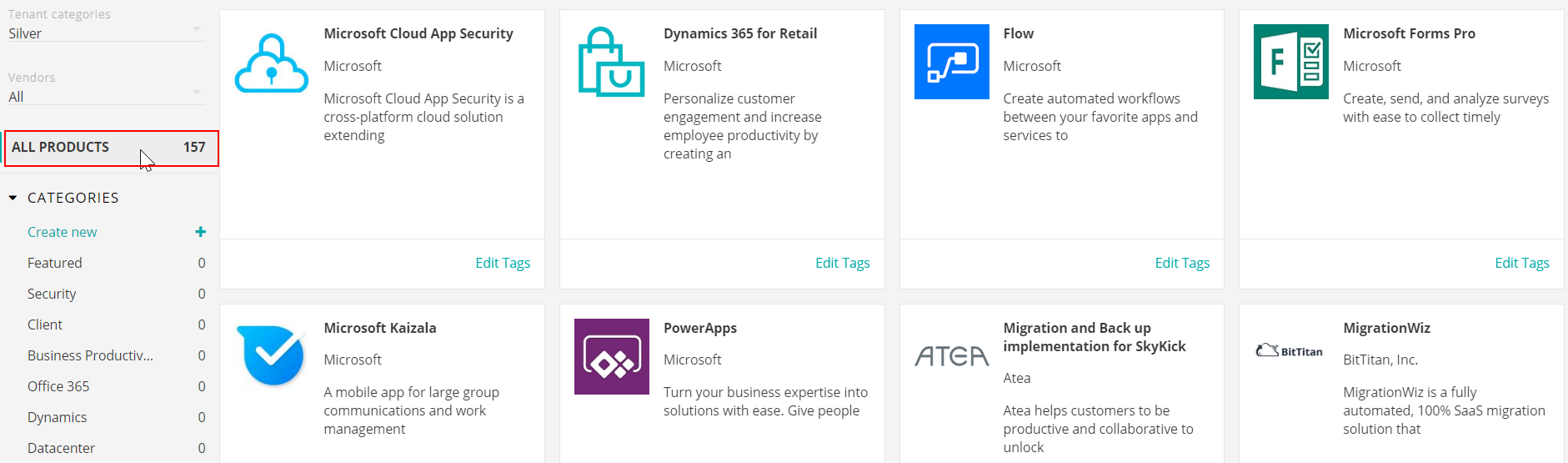Open the Vendors dropdown showing All
Viewport: 1568px width, 463px height.
(105, 97)
